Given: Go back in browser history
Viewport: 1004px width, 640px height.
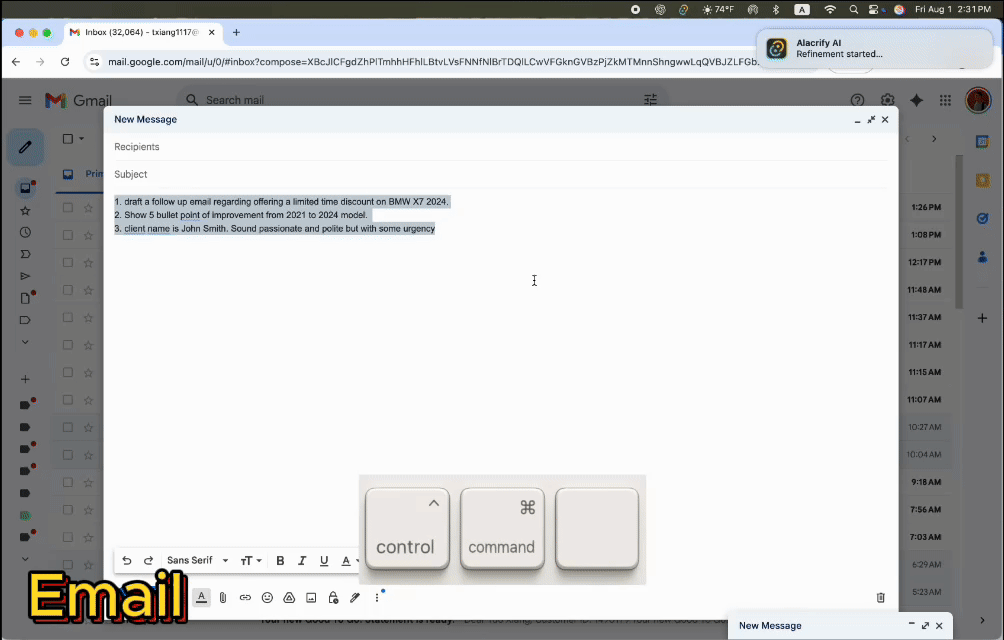Looking at the screenshot, I should click(x=16, y=62).
